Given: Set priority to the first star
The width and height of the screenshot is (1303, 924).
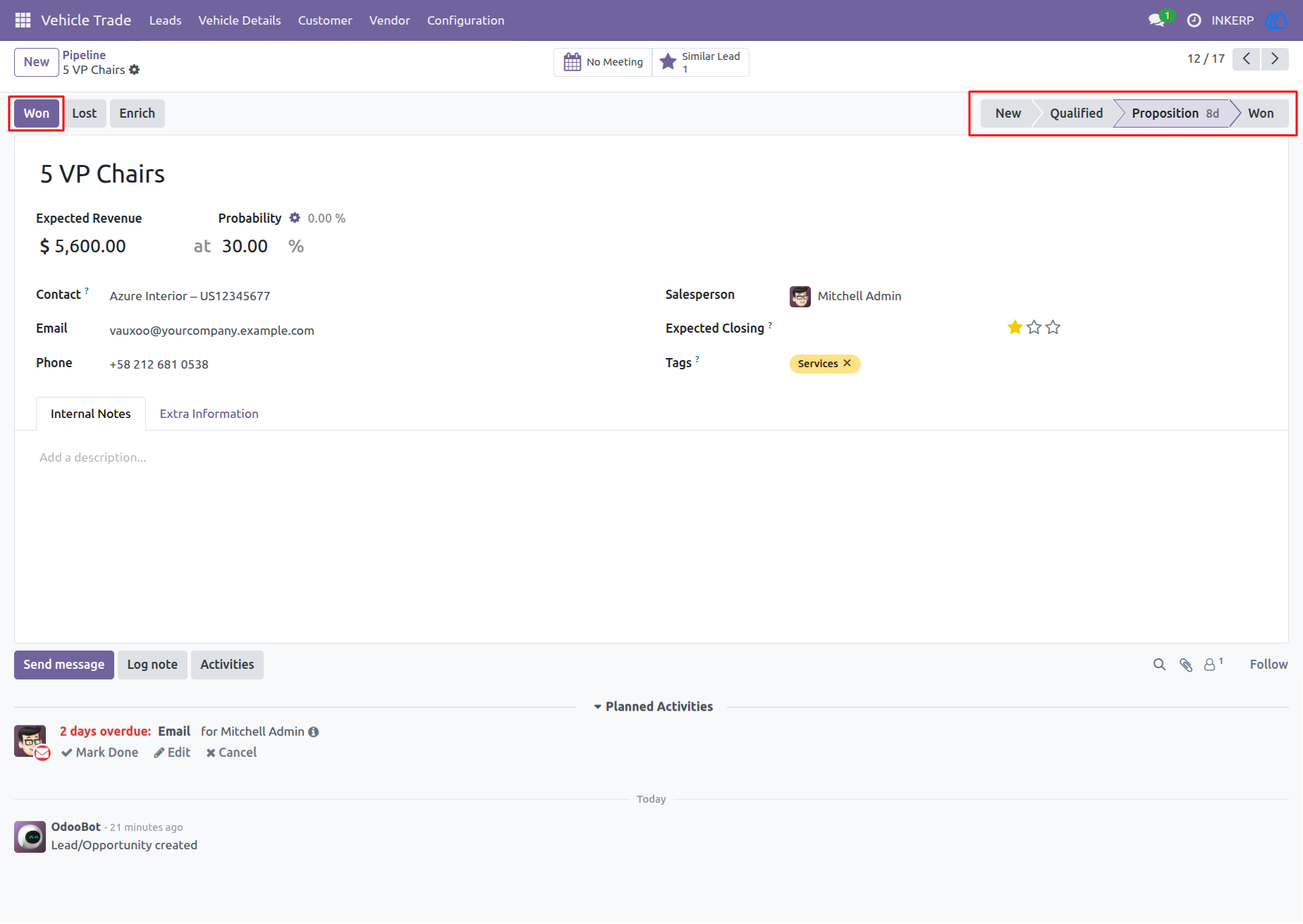Looking at the screenshot, I should pyautogui.click(x=1015, y=327).
